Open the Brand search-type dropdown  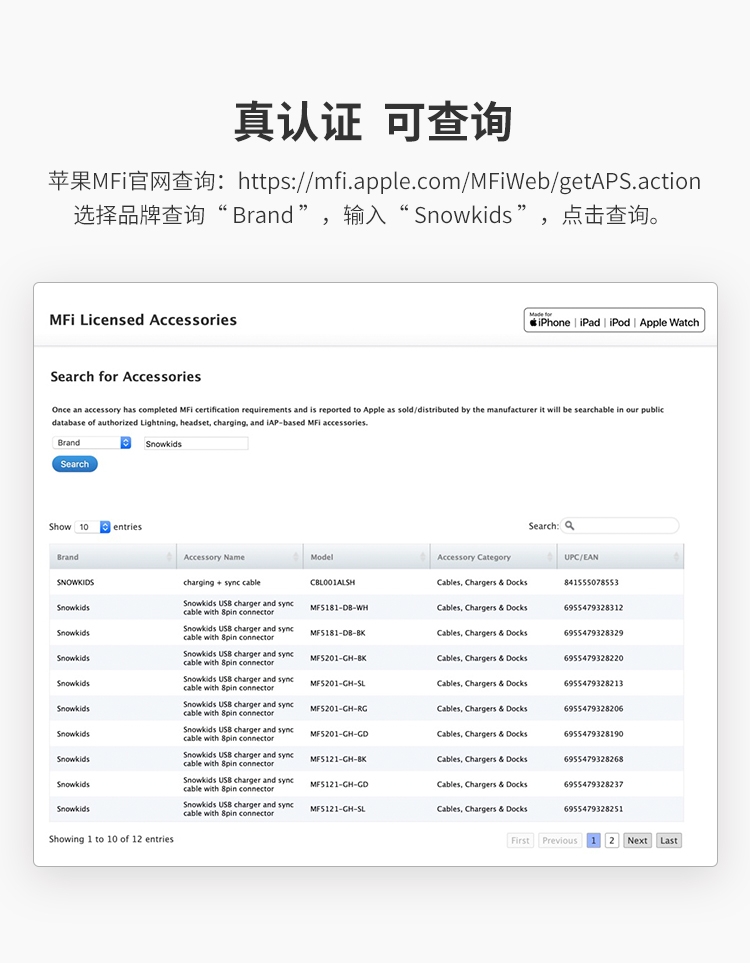92,442
